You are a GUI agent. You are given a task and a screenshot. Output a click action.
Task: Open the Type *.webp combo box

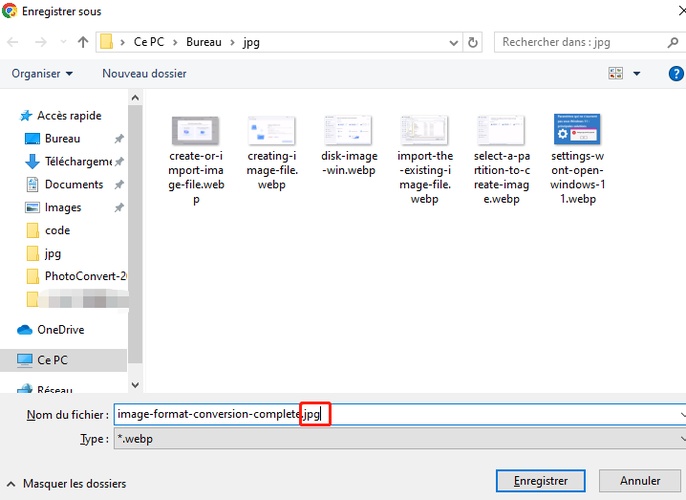point(400,439)
